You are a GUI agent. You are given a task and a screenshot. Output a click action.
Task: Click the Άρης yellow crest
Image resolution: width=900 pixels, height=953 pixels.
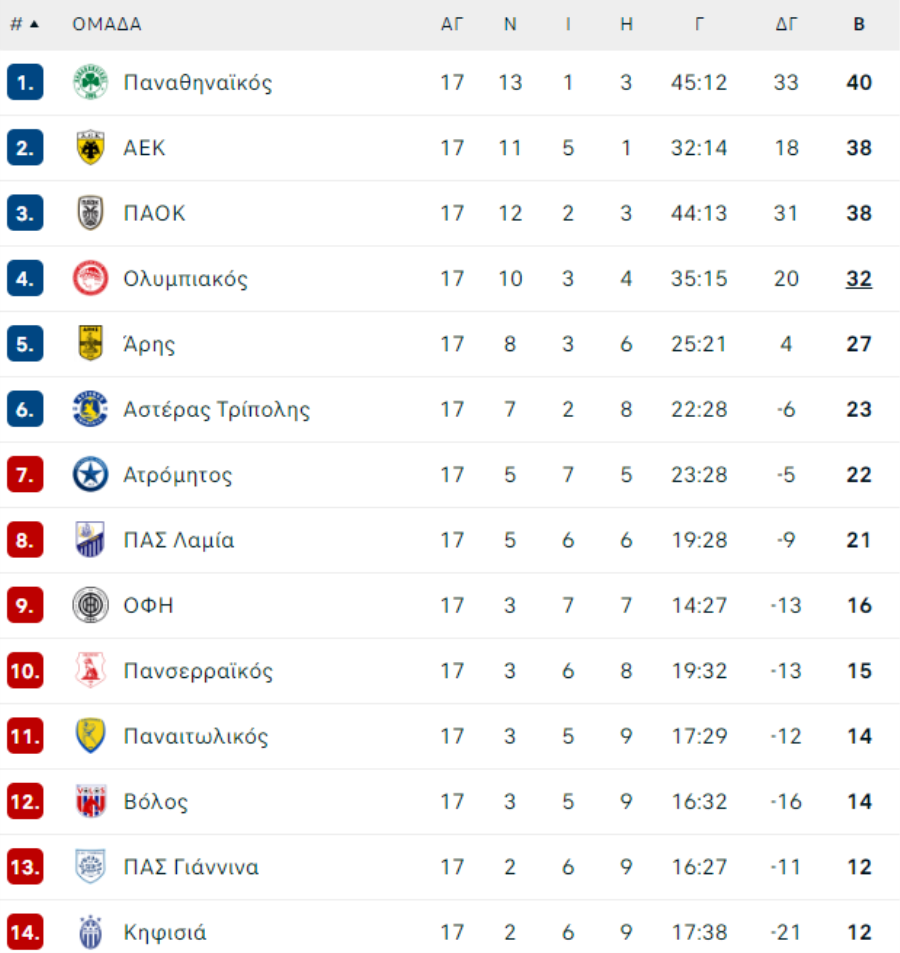91,343
